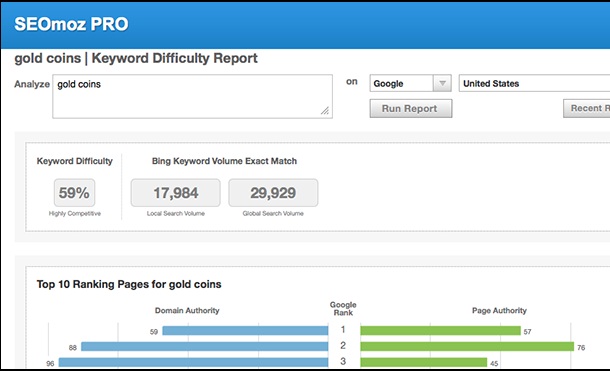Click the green Page Authority bar for rank 3
Screen dimensions: 610x371
click(424, 362)
